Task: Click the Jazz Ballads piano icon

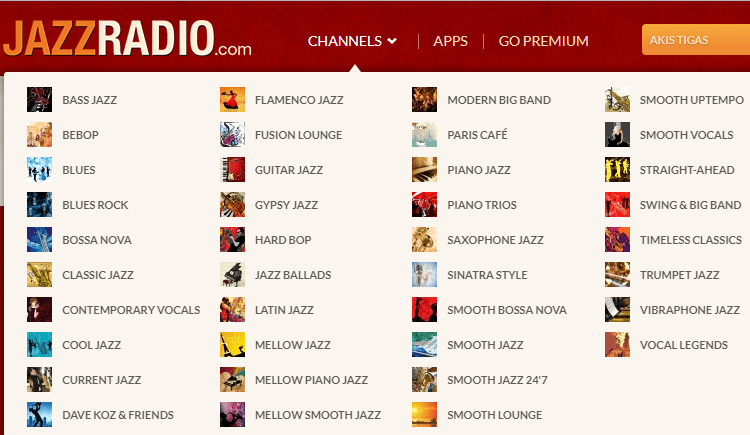Action: point(232,274)
